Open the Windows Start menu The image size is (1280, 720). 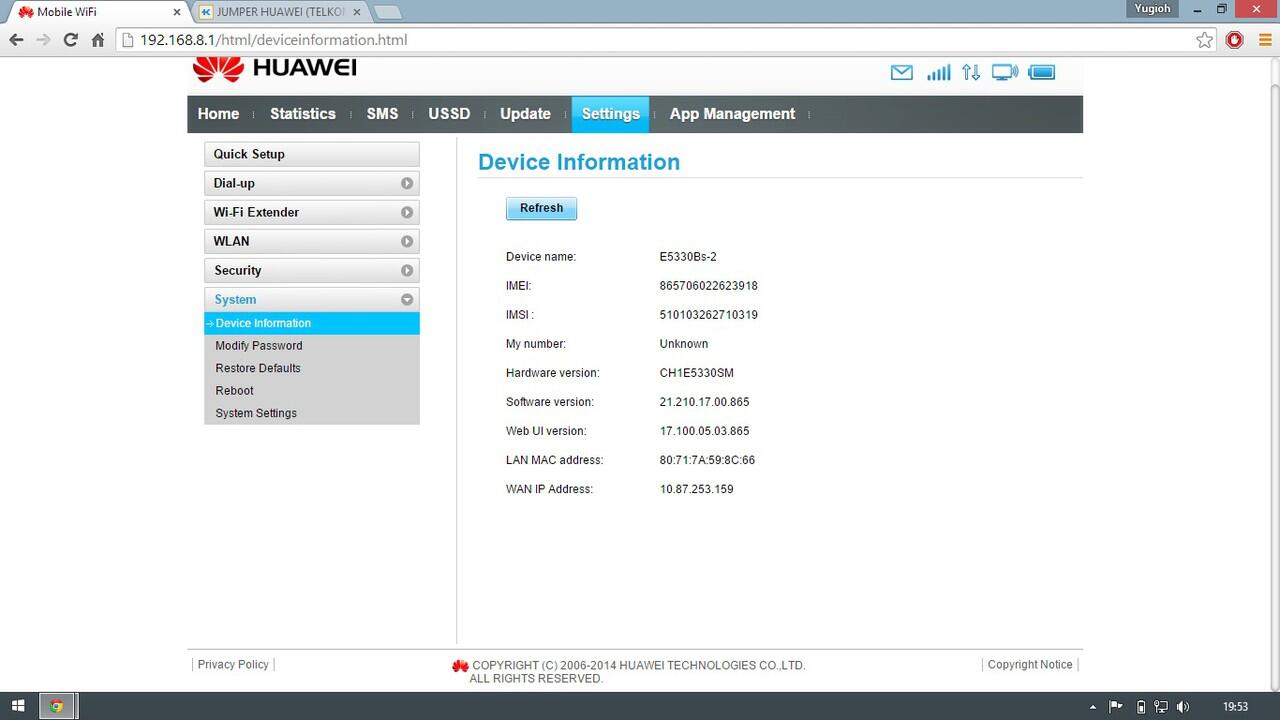(18, 706)
